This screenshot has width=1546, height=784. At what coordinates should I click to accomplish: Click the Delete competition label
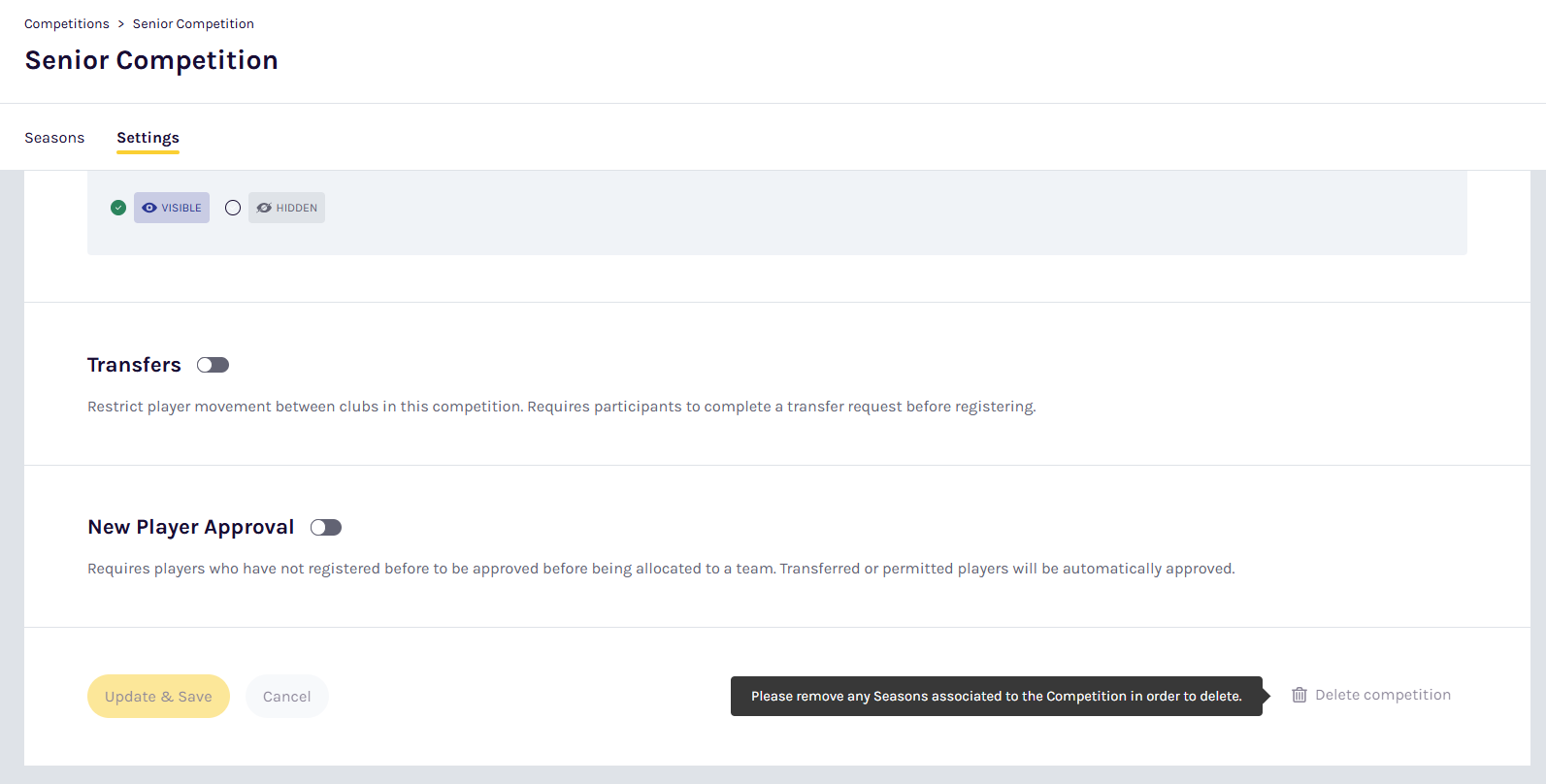tap(1383, 695)
